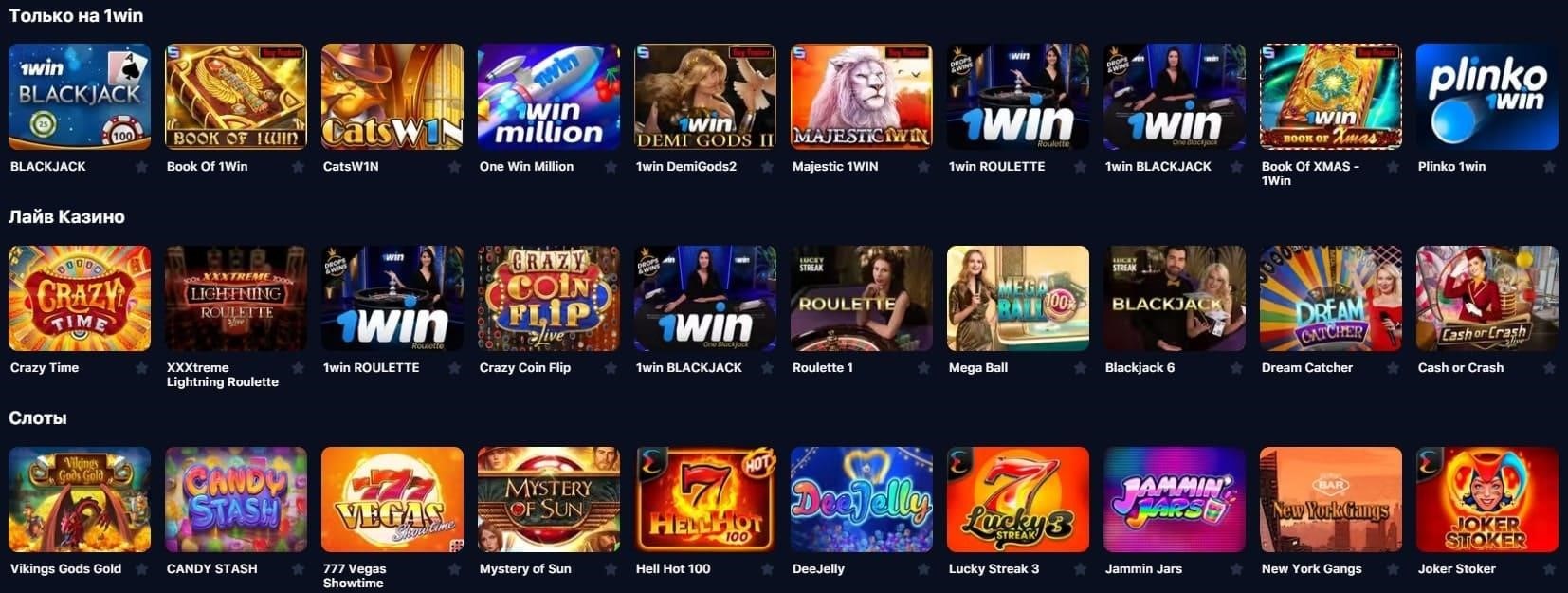Star the Jammin Jars slot
Screen dimensions: 1568x593
(x=1236, y=569)
